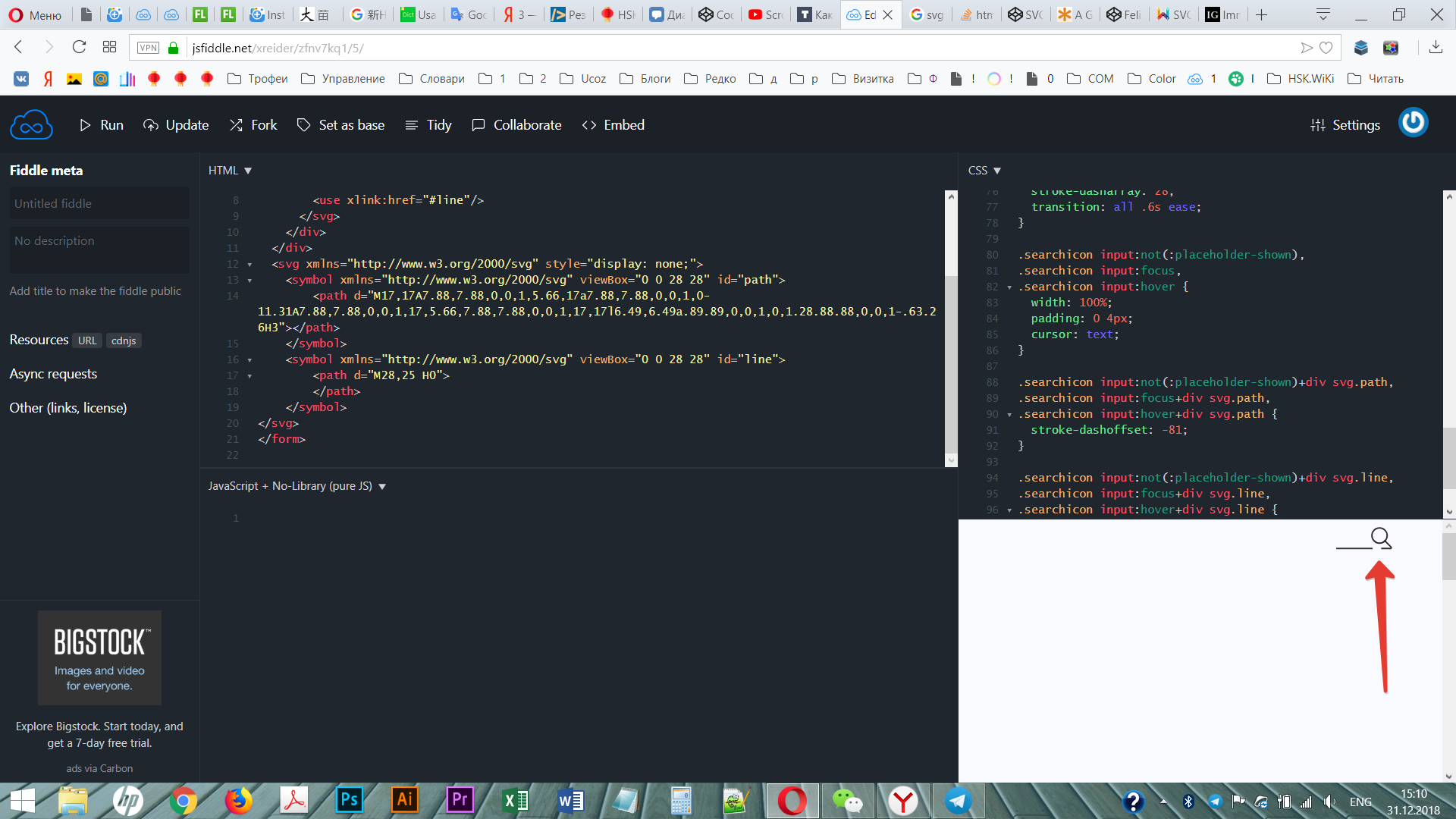Viewport: 1456px width, 819px height.
Task: Click the search magnifier icon in result
Action: pos(1382,538)
